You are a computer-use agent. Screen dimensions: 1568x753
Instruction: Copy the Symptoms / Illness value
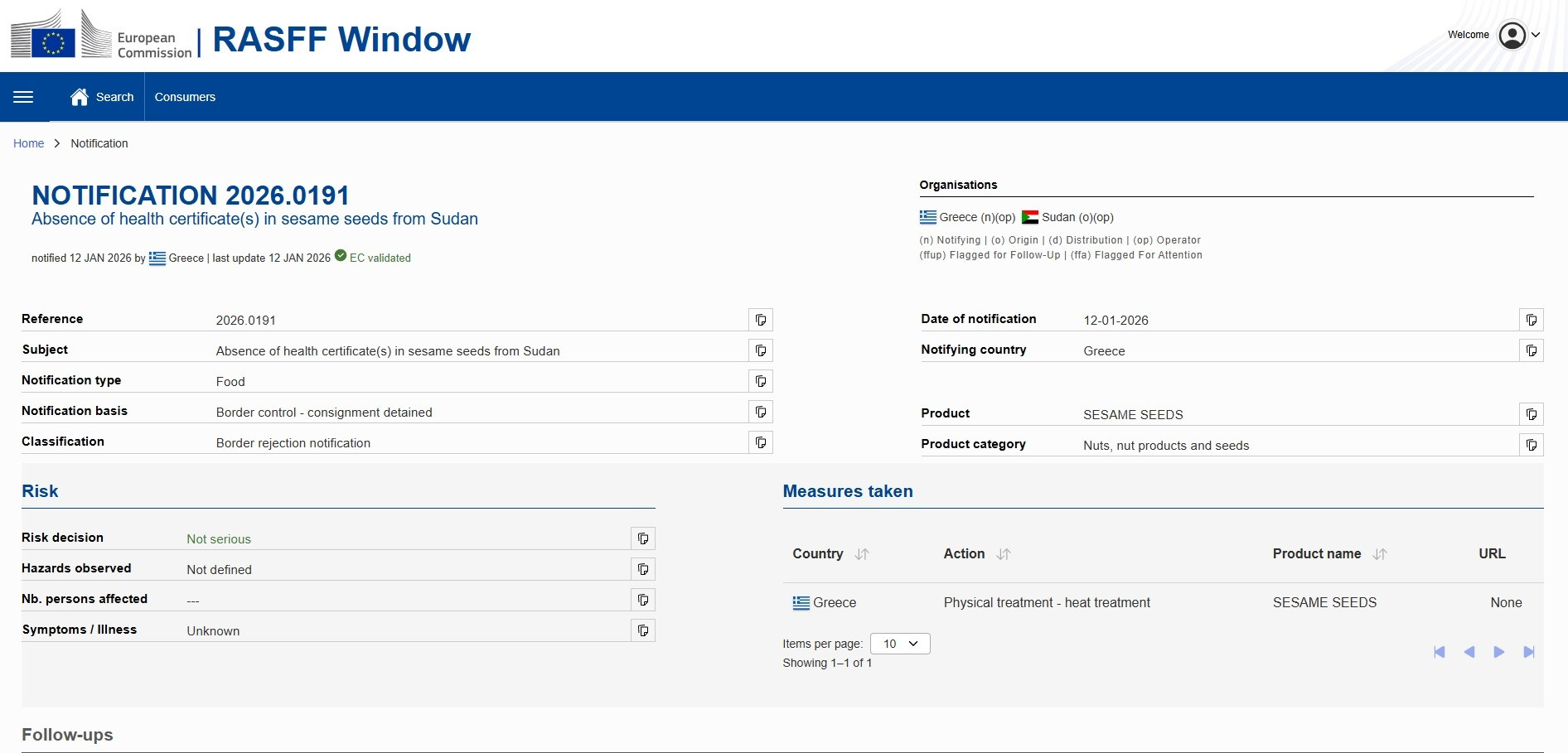pyautogui.click(x=642, y=630)
